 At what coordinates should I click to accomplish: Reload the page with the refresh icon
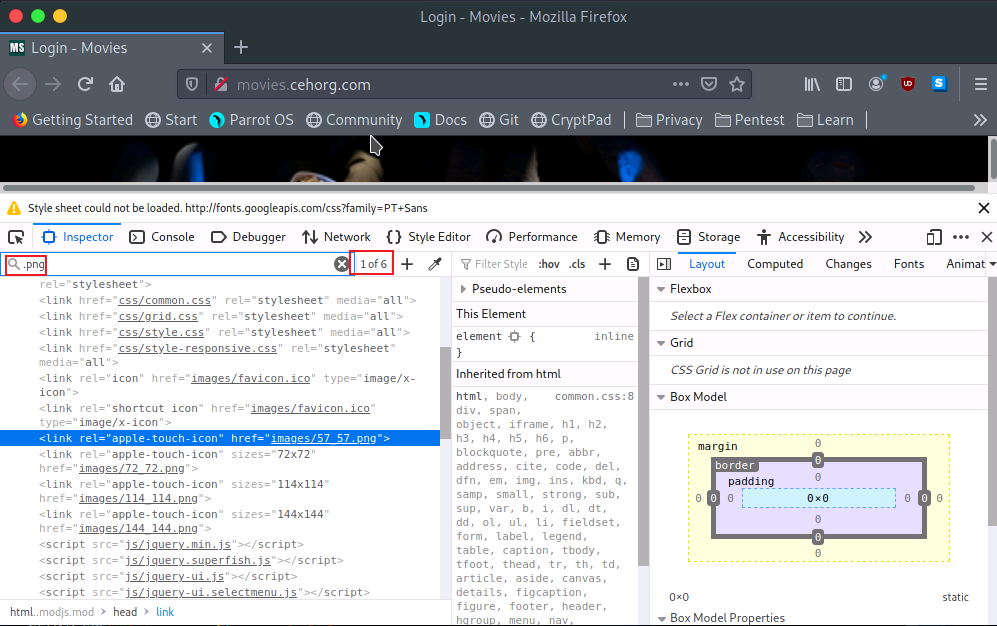pyautogui.click(x=85, y=84)
